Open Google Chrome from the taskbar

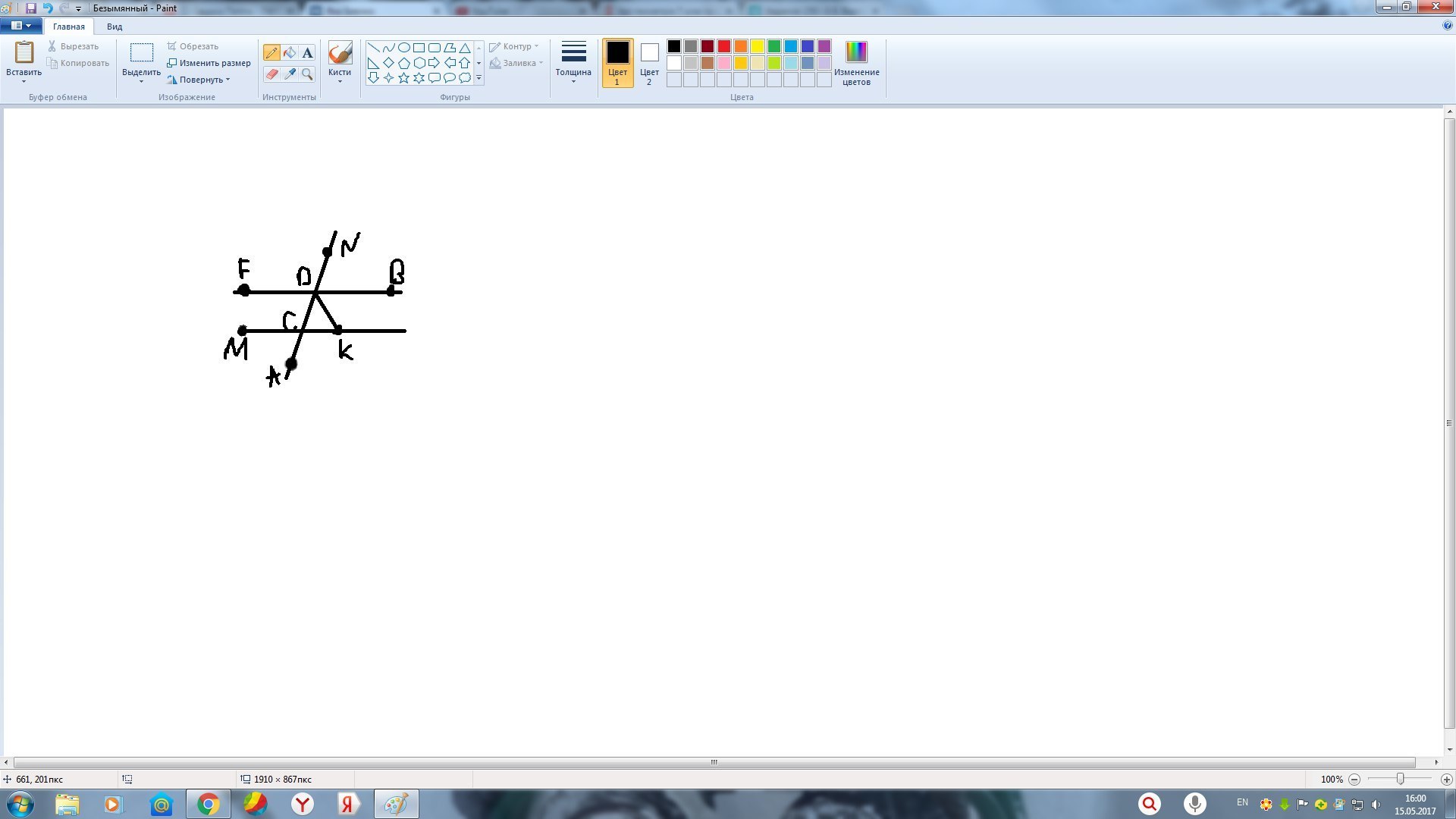click(x=209, y=804)
